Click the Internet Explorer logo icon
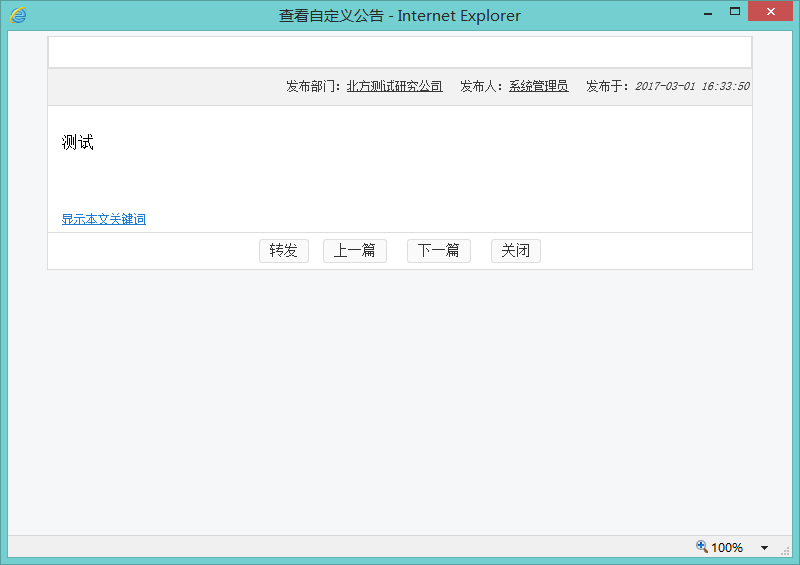Image resolution: width=800 pixels, height=565 pixels. (x=18, y=15)
